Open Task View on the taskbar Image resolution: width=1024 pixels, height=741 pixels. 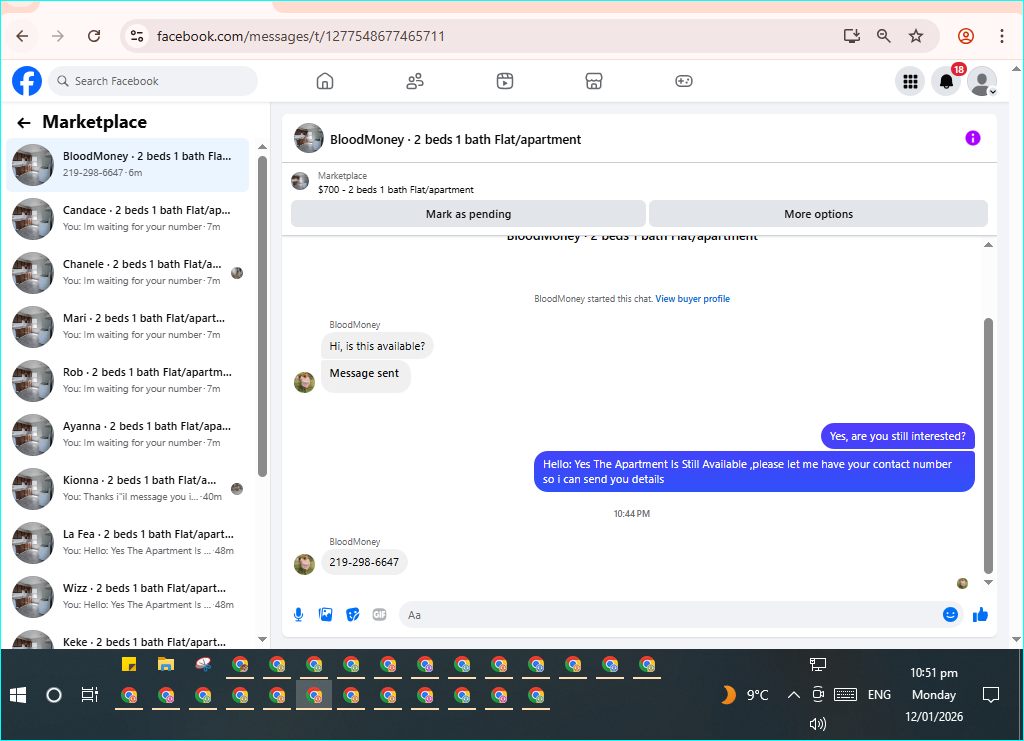click(89, 695)
